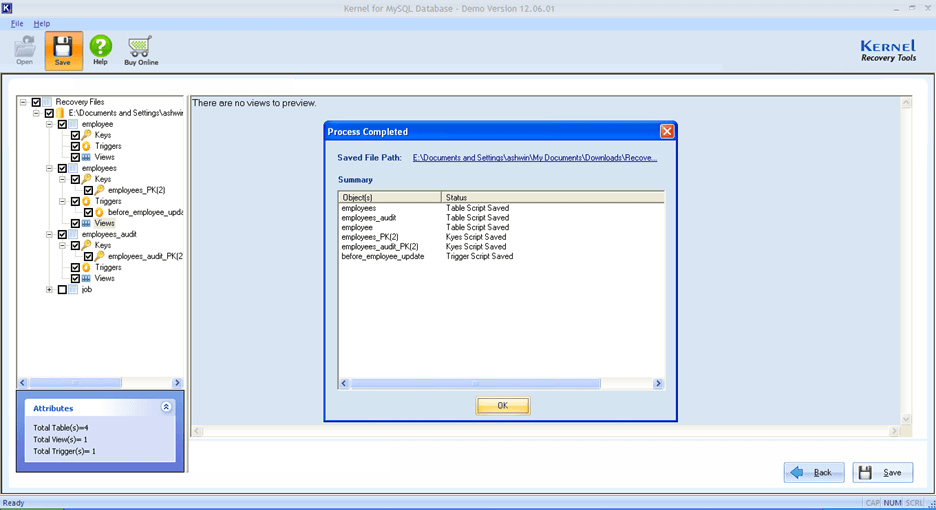Click preview pane scroll down arrow

(906, 419)
